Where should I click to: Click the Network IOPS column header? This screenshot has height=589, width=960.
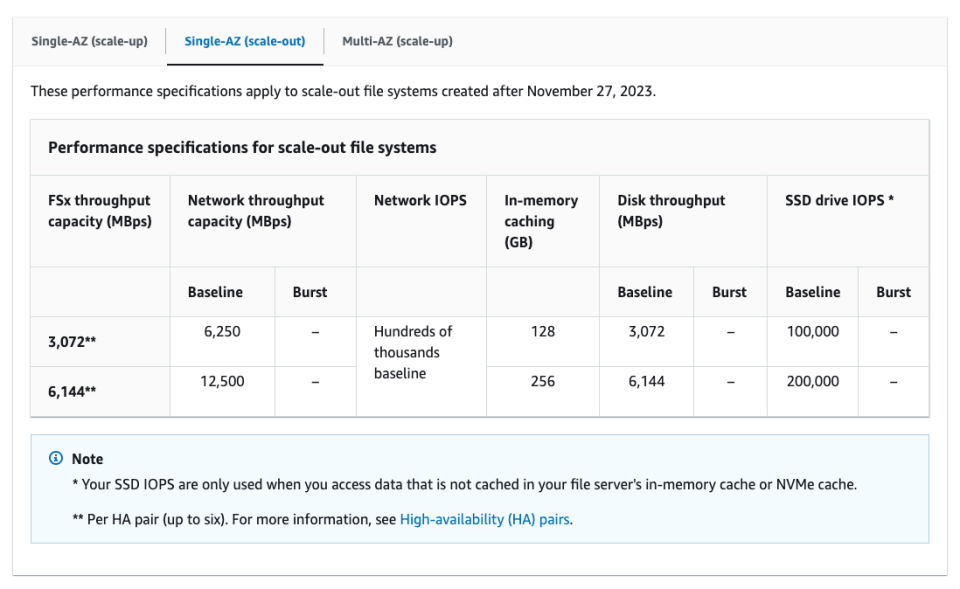420,200
